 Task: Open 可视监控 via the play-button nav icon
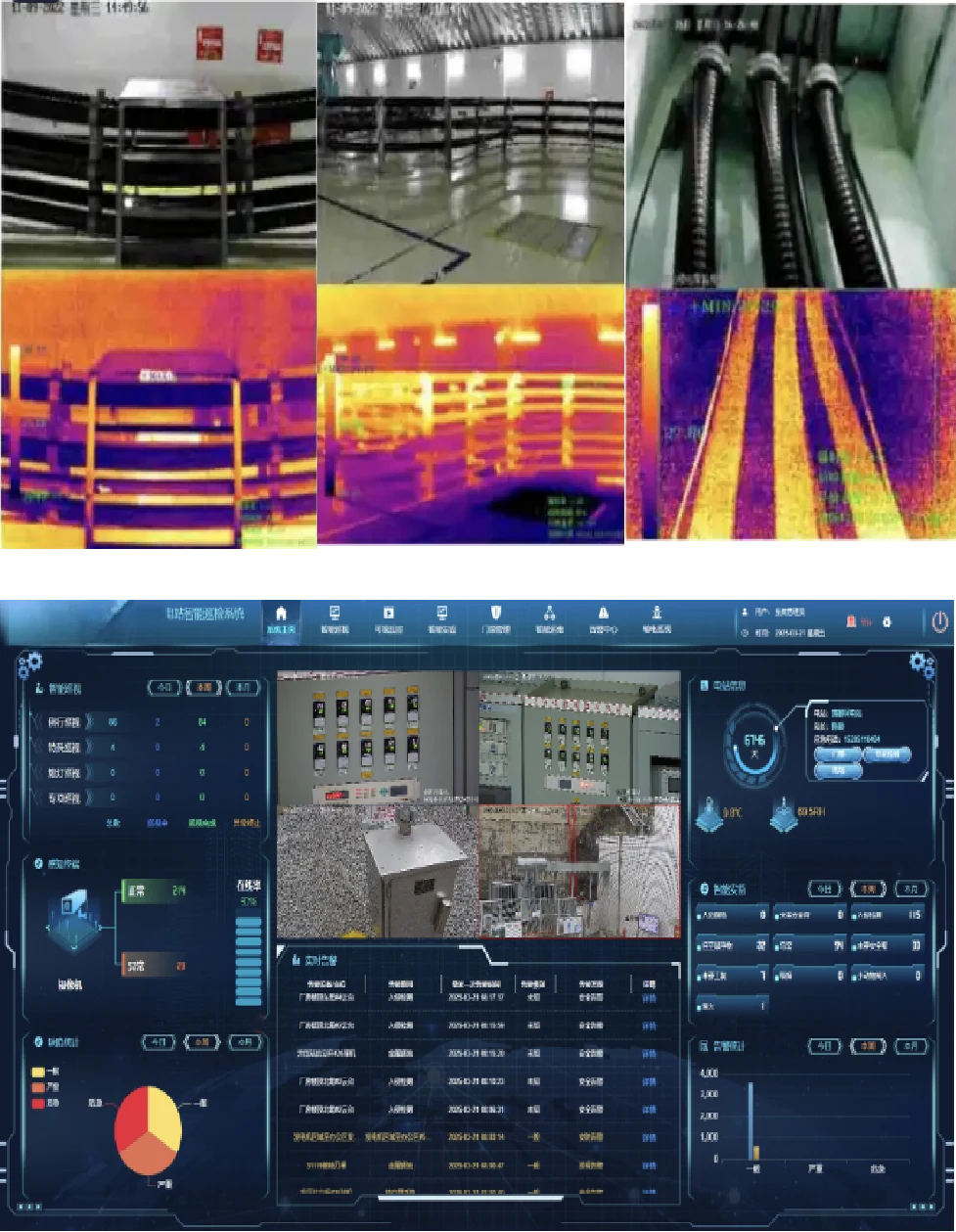388,614
